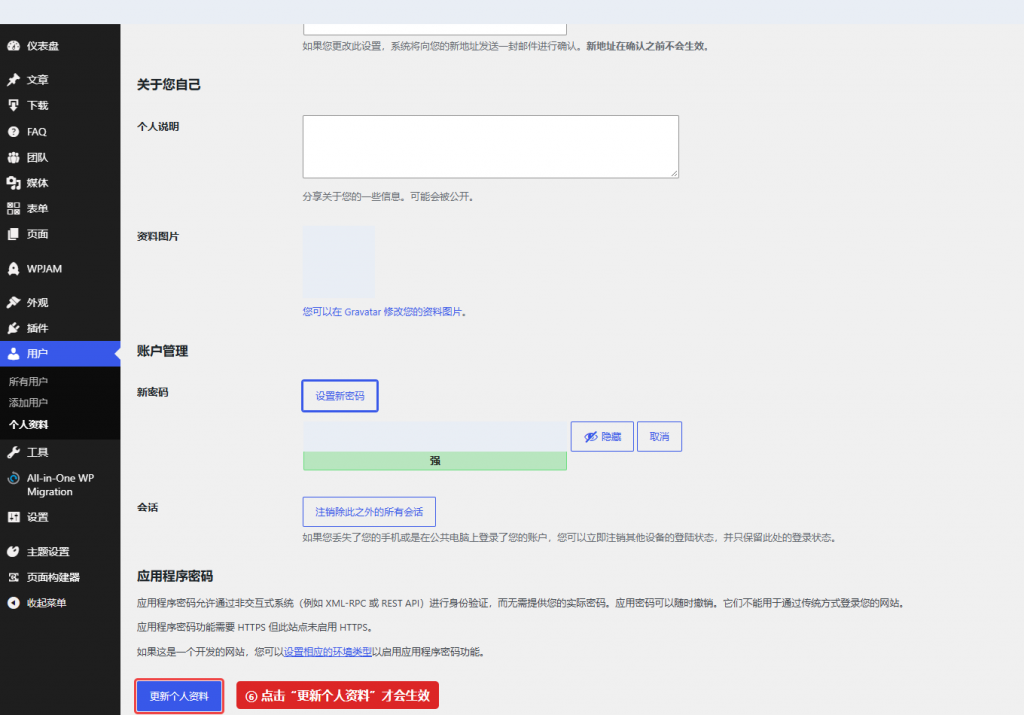The image size is (1024, 715).
Task: Click the 会话 field label
Action: point(147,507)
